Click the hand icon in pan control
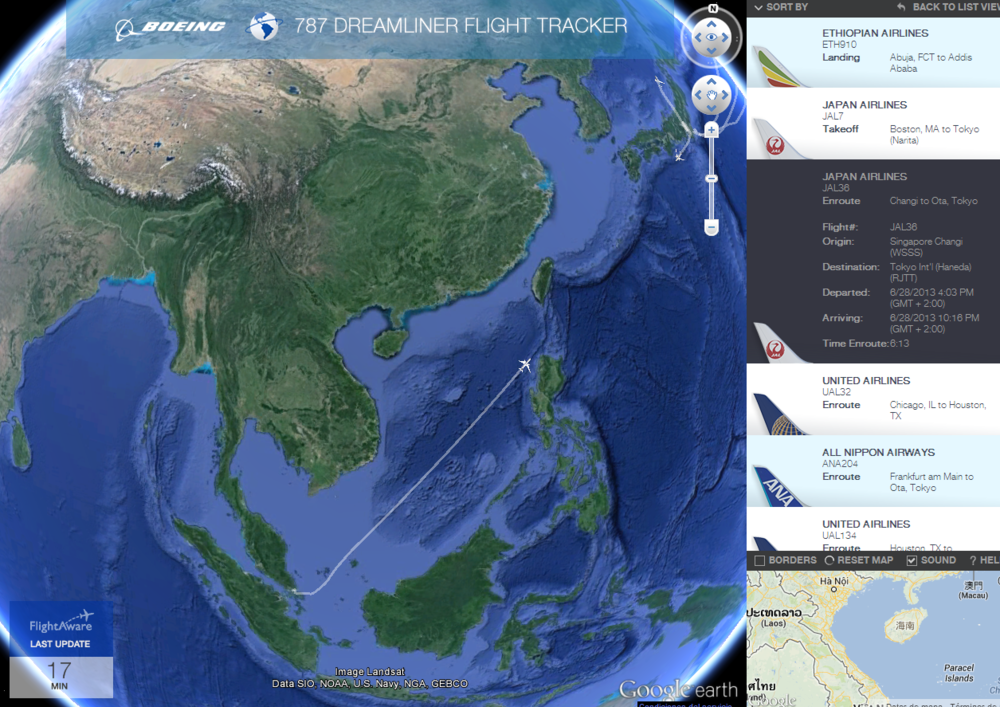The image size is (1000, 707). (712, 95)
